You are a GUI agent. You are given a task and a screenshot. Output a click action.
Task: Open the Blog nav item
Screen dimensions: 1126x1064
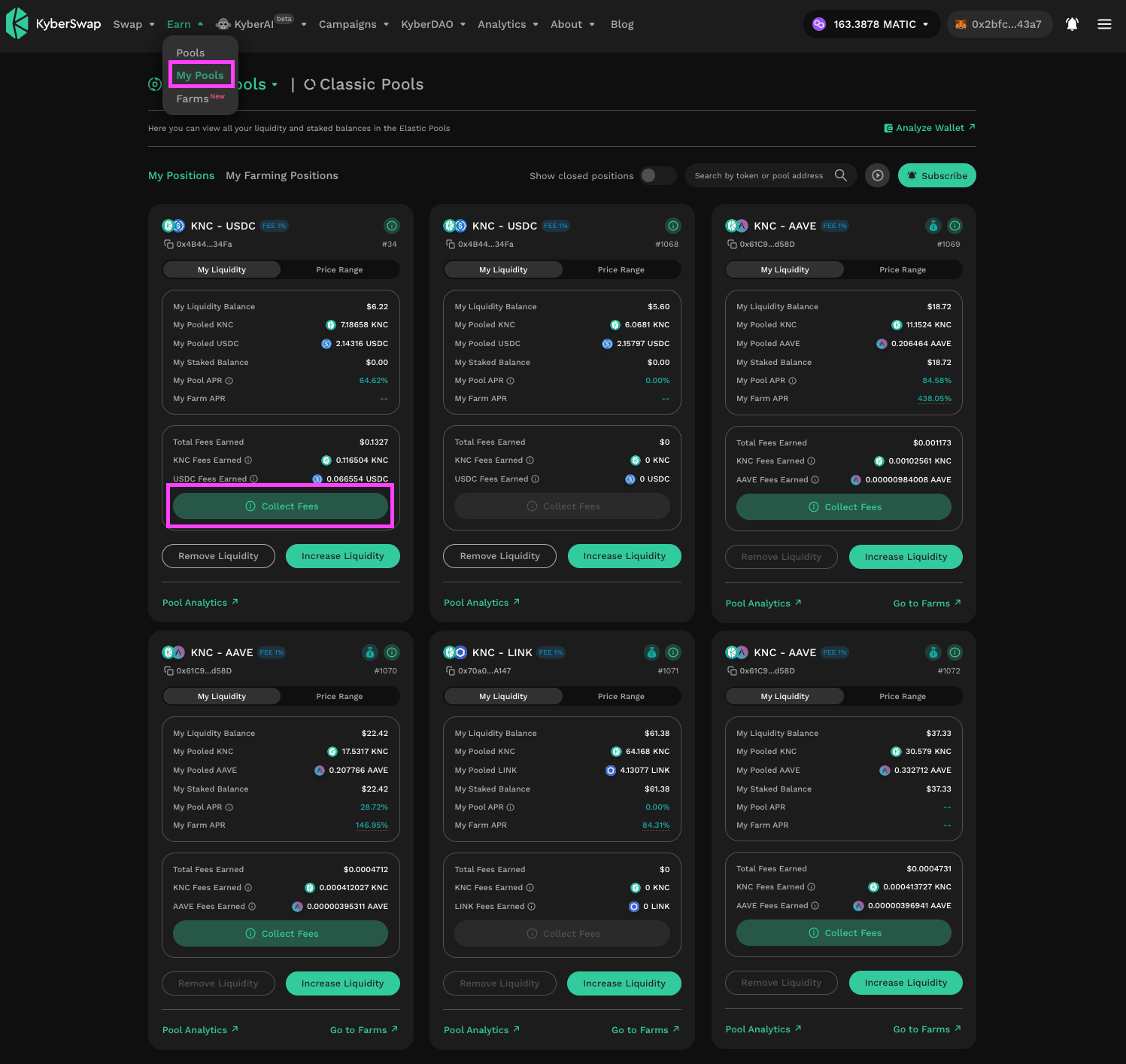tap(622, 24)
